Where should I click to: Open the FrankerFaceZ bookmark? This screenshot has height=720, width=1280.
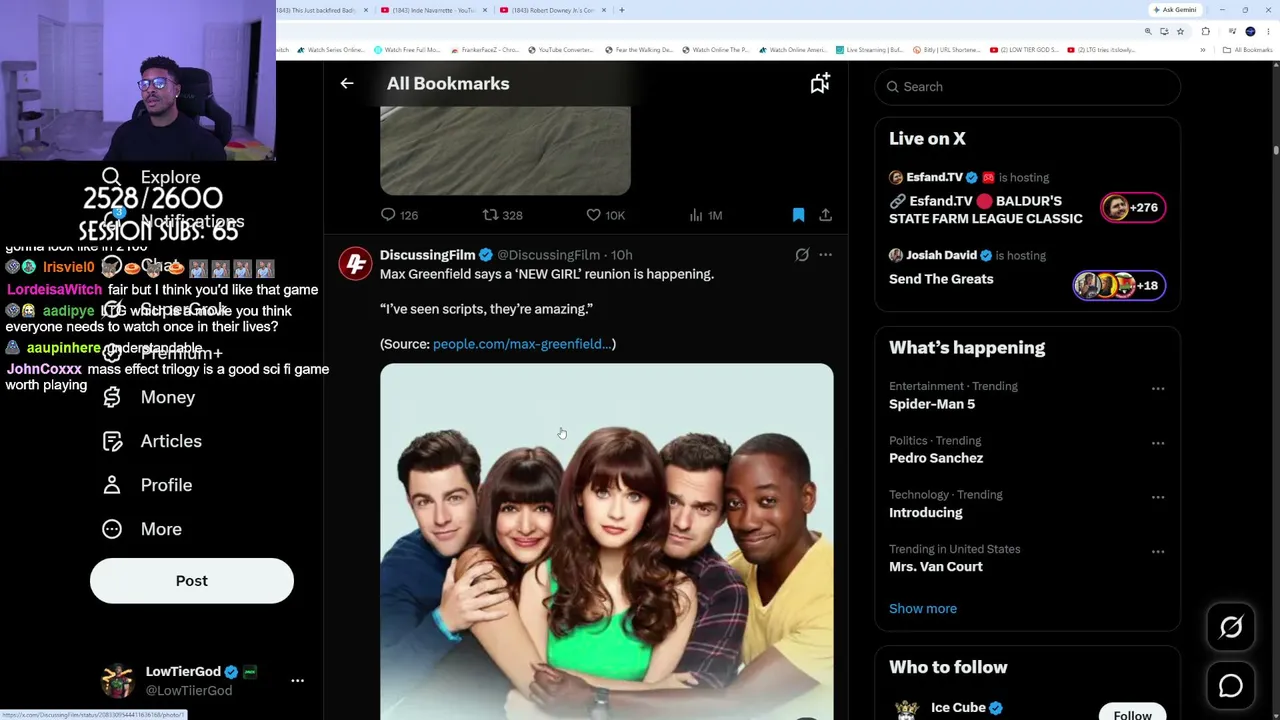click(484, 50)
